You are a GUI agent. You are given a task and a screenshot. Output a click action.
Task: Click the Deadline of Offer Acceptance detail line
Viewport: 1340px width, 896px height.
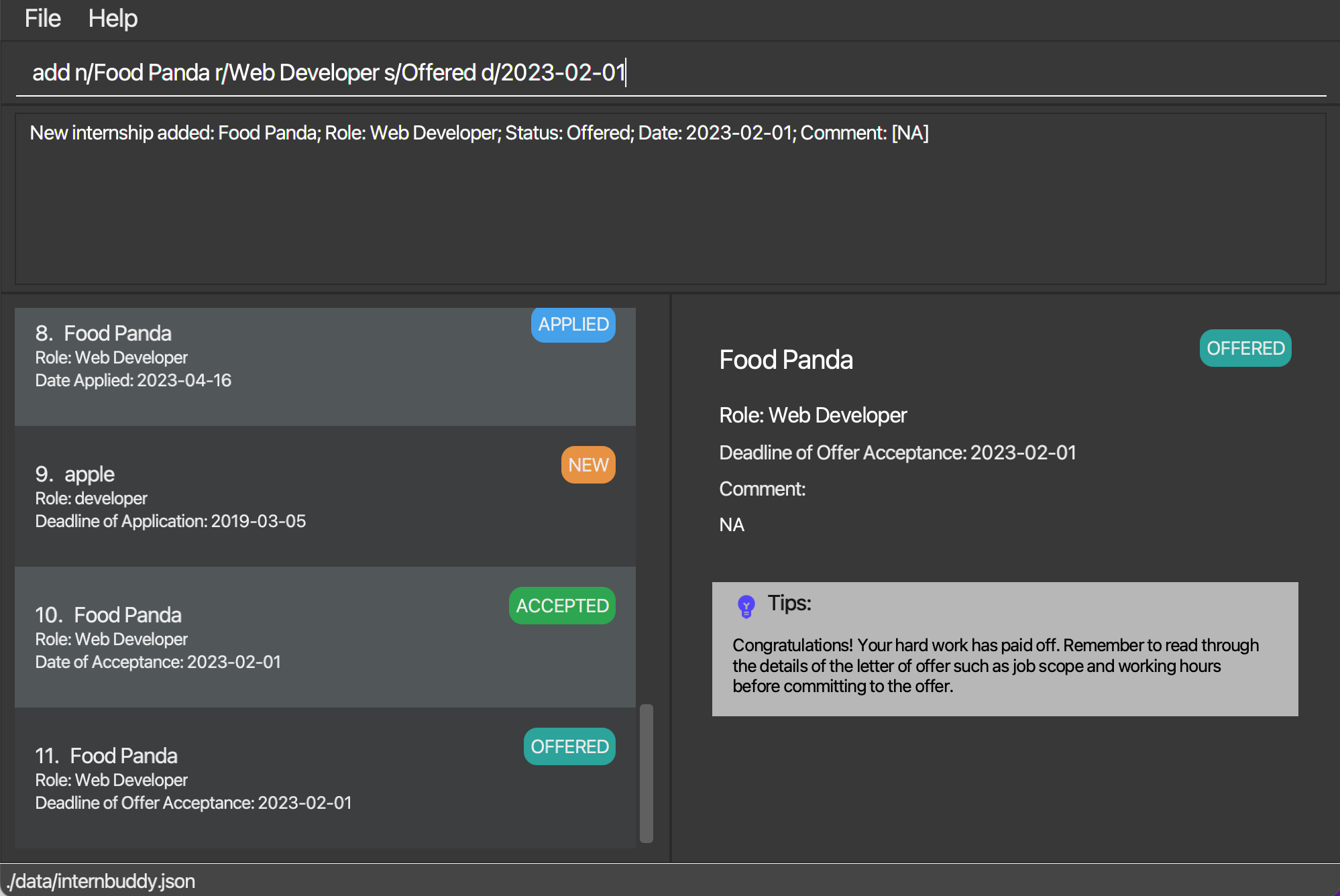click(897, 453)
